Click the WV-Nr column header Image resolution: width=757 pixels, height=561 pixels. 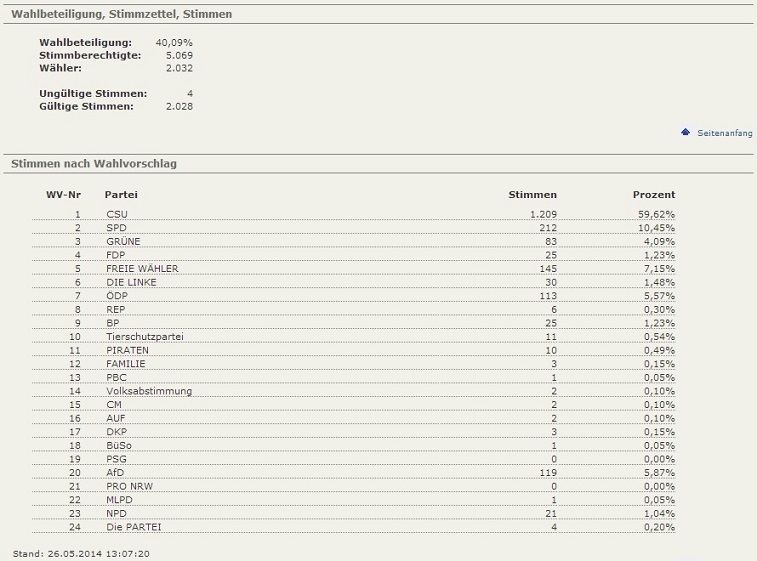[x=63, y=195]
